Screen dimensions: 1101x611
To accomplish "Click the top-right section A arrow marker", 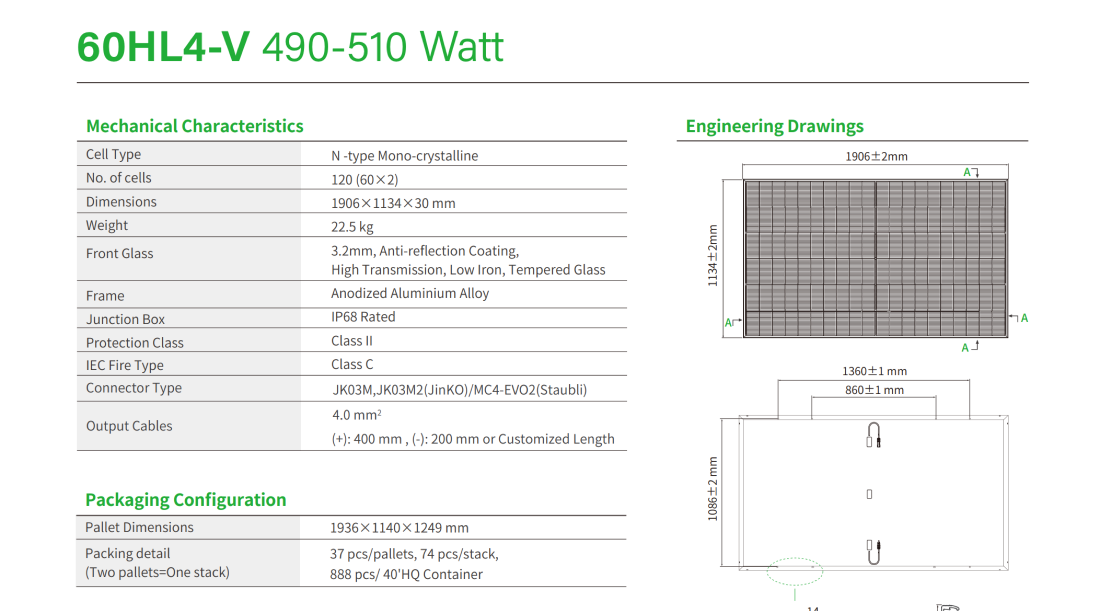I will pyautogui.click(x=971, y=172).
